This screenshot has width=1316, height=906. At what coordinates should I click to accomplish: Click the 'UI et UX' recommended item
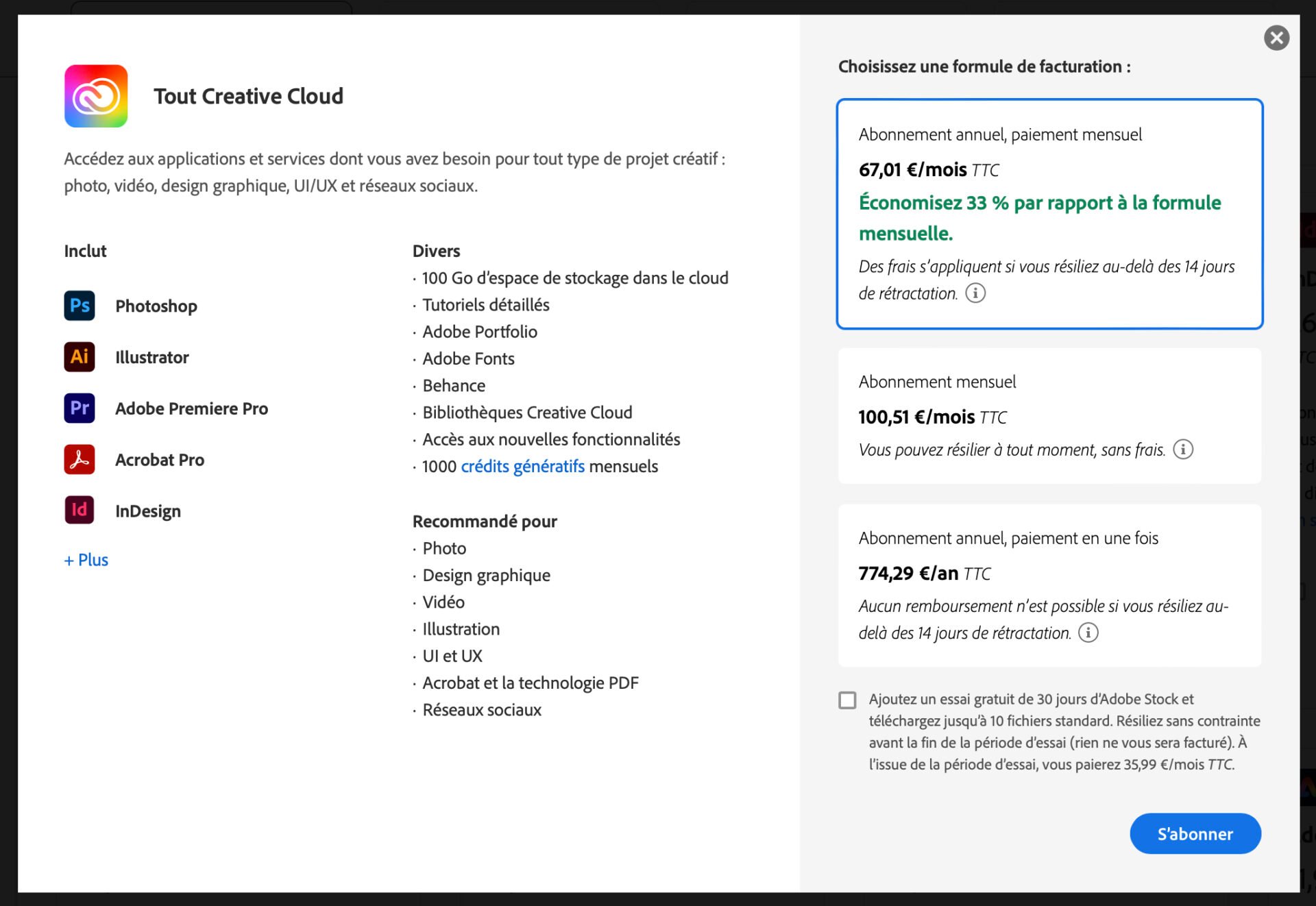452,656
